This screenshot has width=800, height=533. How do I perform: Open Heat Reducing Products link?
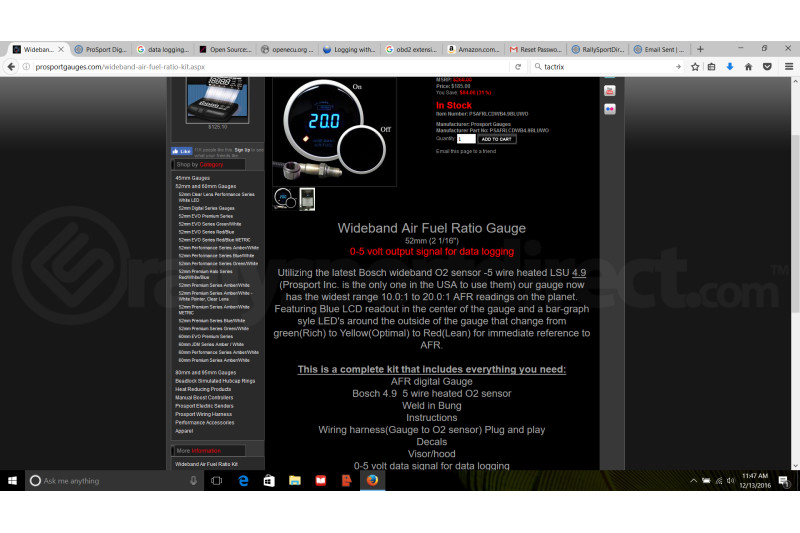pyautogui.click(x=203, y=389)
